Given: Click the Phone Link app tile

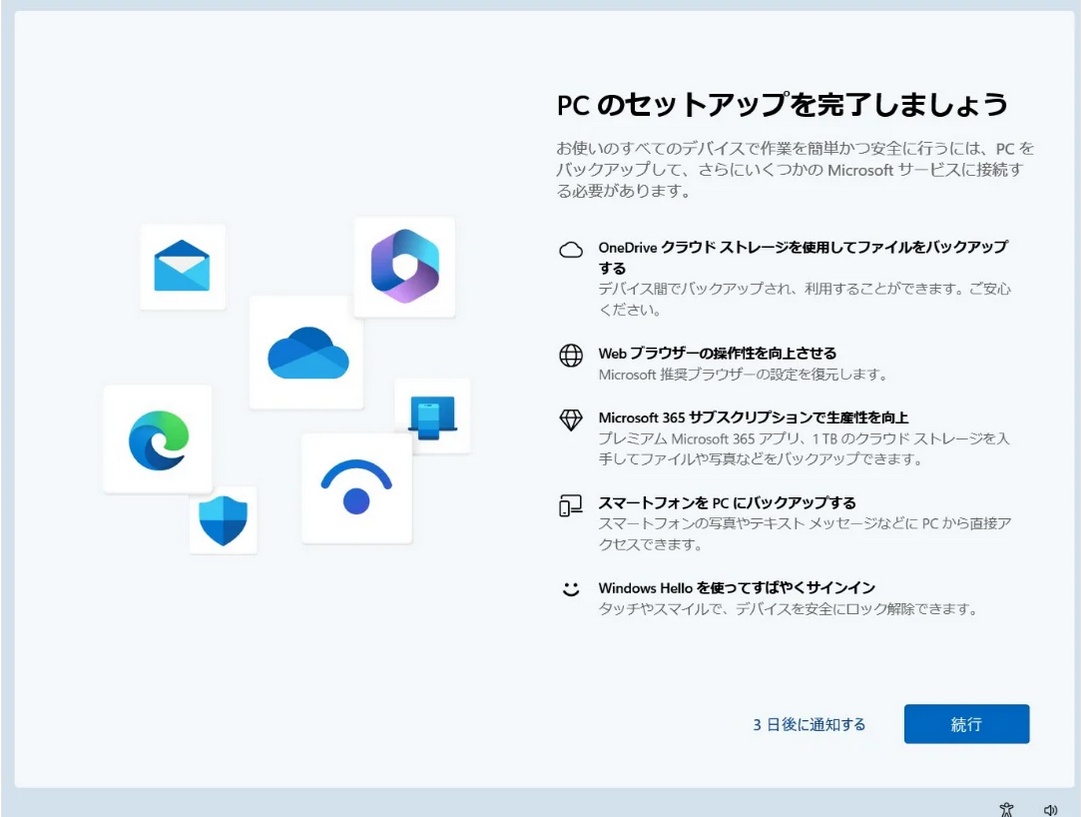Looking at the screenshot, I should (x=432, y=416).
